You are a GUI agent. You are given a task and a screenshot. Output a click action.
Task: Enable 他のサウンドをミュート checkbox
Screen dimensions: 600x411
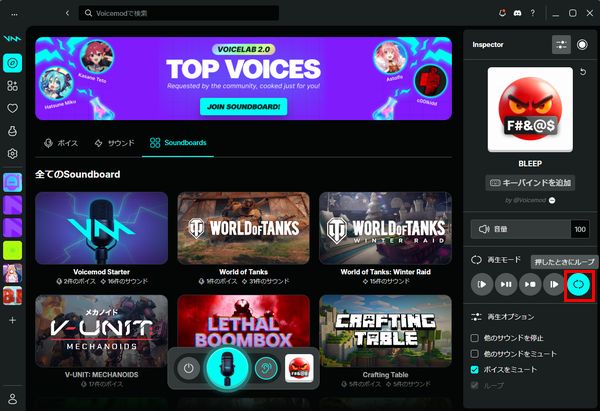coord(474,354)
